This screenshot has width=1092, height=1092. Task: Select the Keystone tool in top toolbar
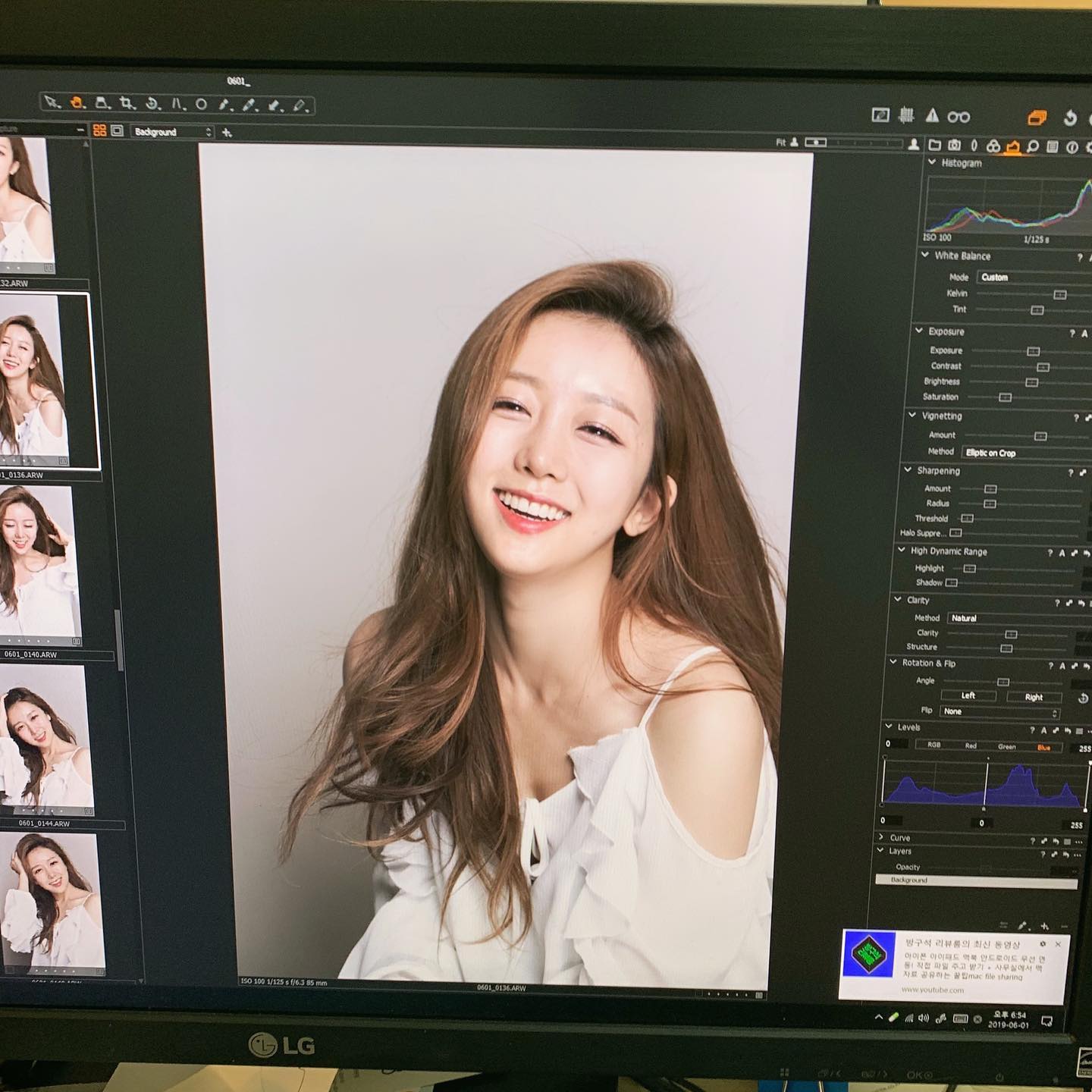point(103,103)
